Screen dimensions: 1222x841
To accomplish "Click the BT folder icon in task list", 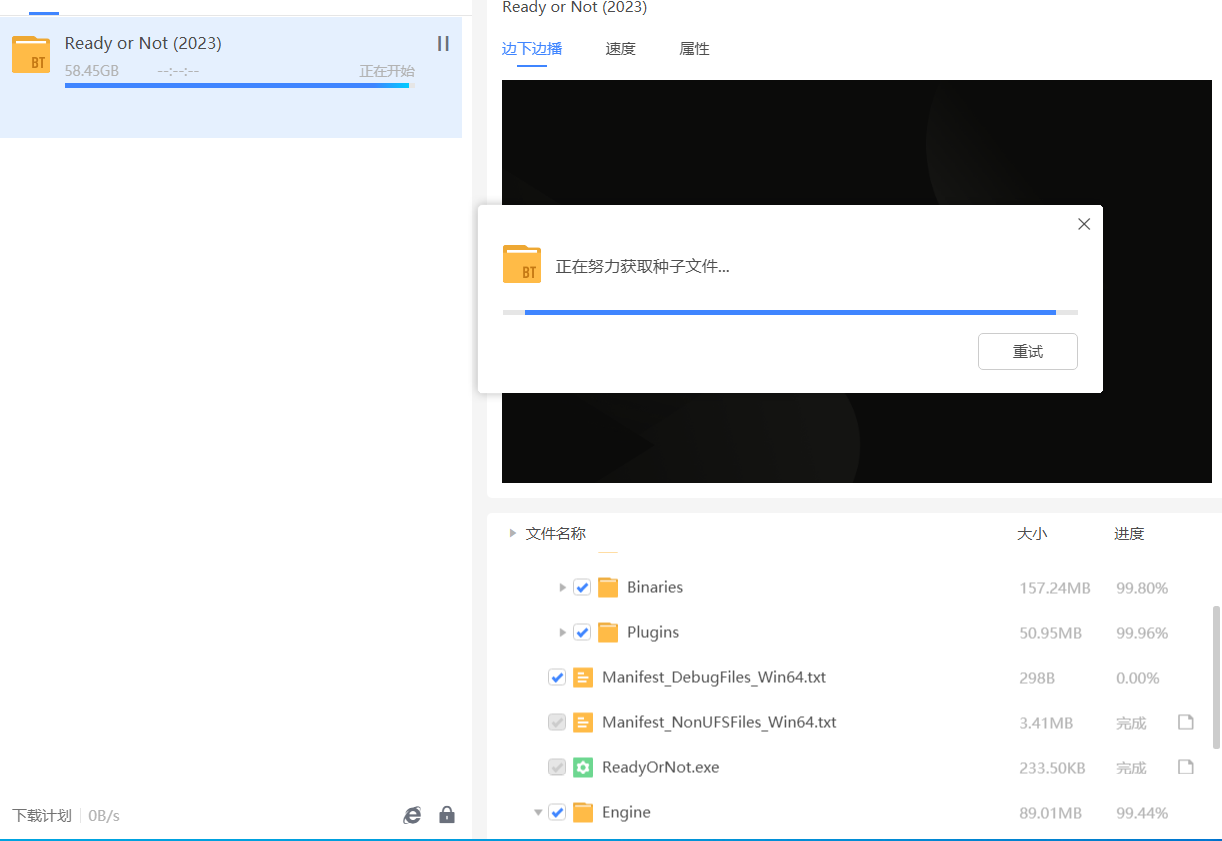I will pyautogui.click(x=31, y=54).
